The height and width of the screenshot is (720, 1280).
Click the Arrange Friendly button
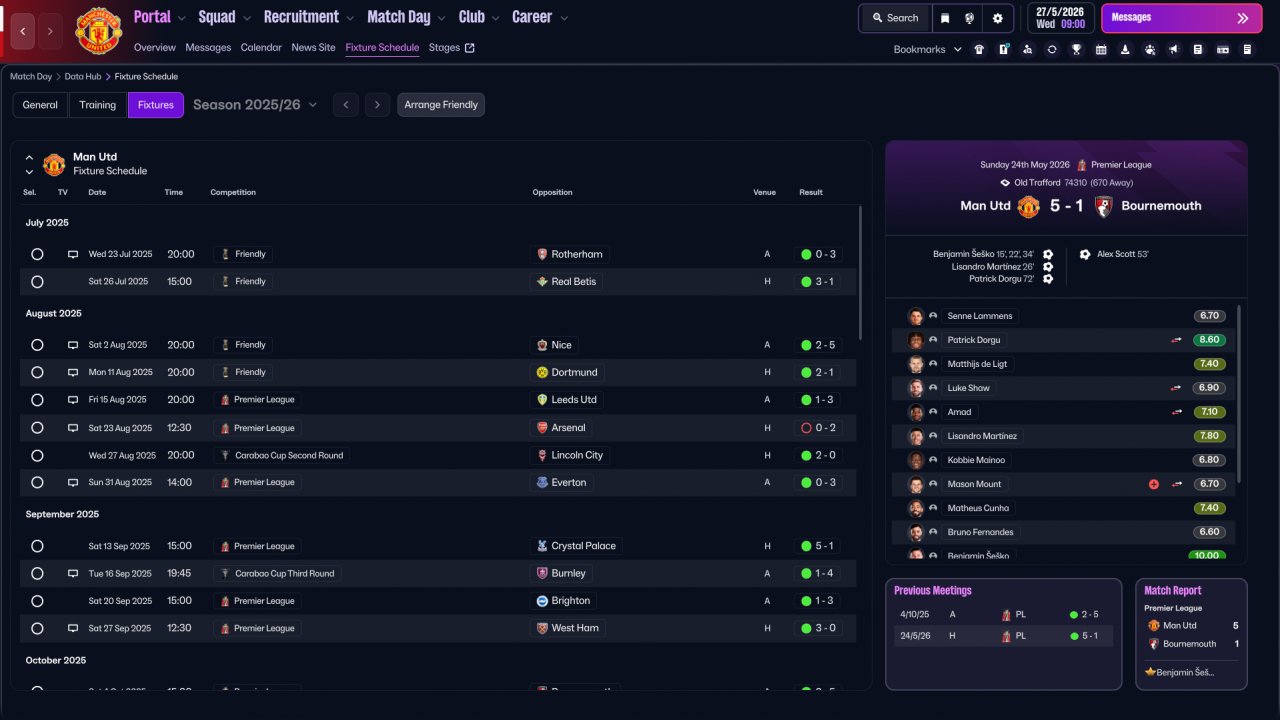coord(441,105)
